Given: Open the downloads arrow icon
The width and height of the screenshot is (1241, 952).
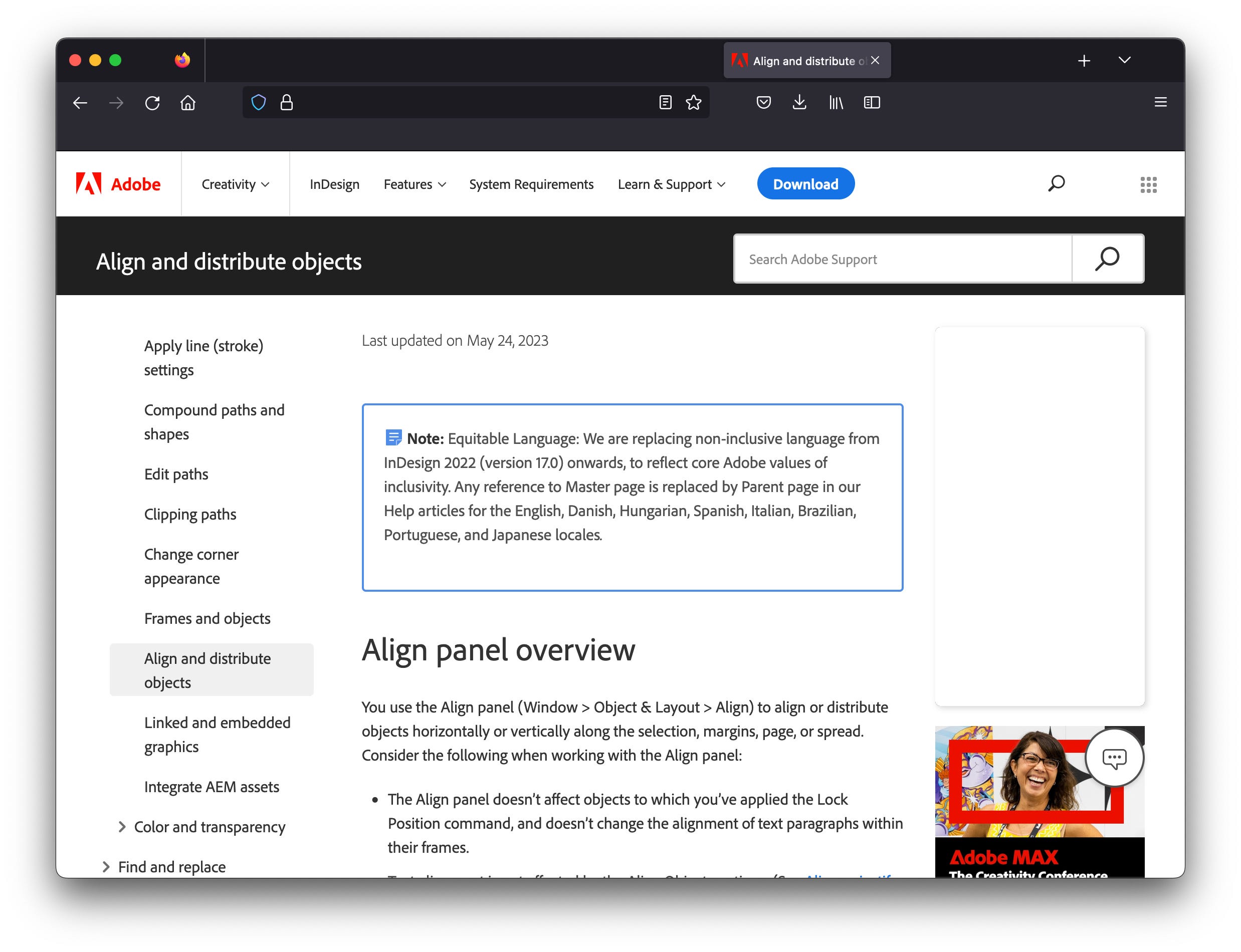Looking at the screenshot, I should [x=799, y=103].
